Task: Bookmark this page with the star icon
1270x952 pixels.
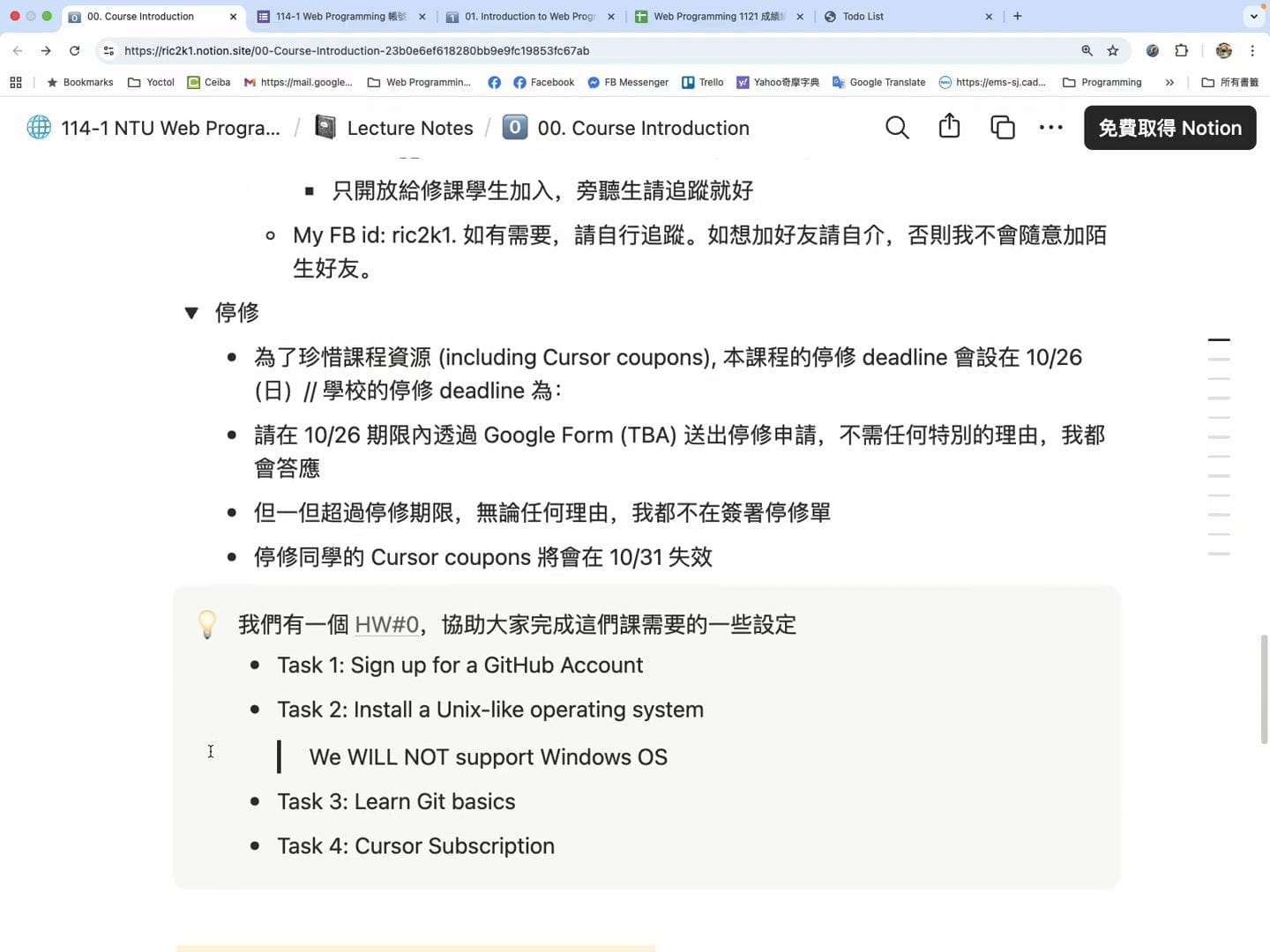Action: [1113, 51]
